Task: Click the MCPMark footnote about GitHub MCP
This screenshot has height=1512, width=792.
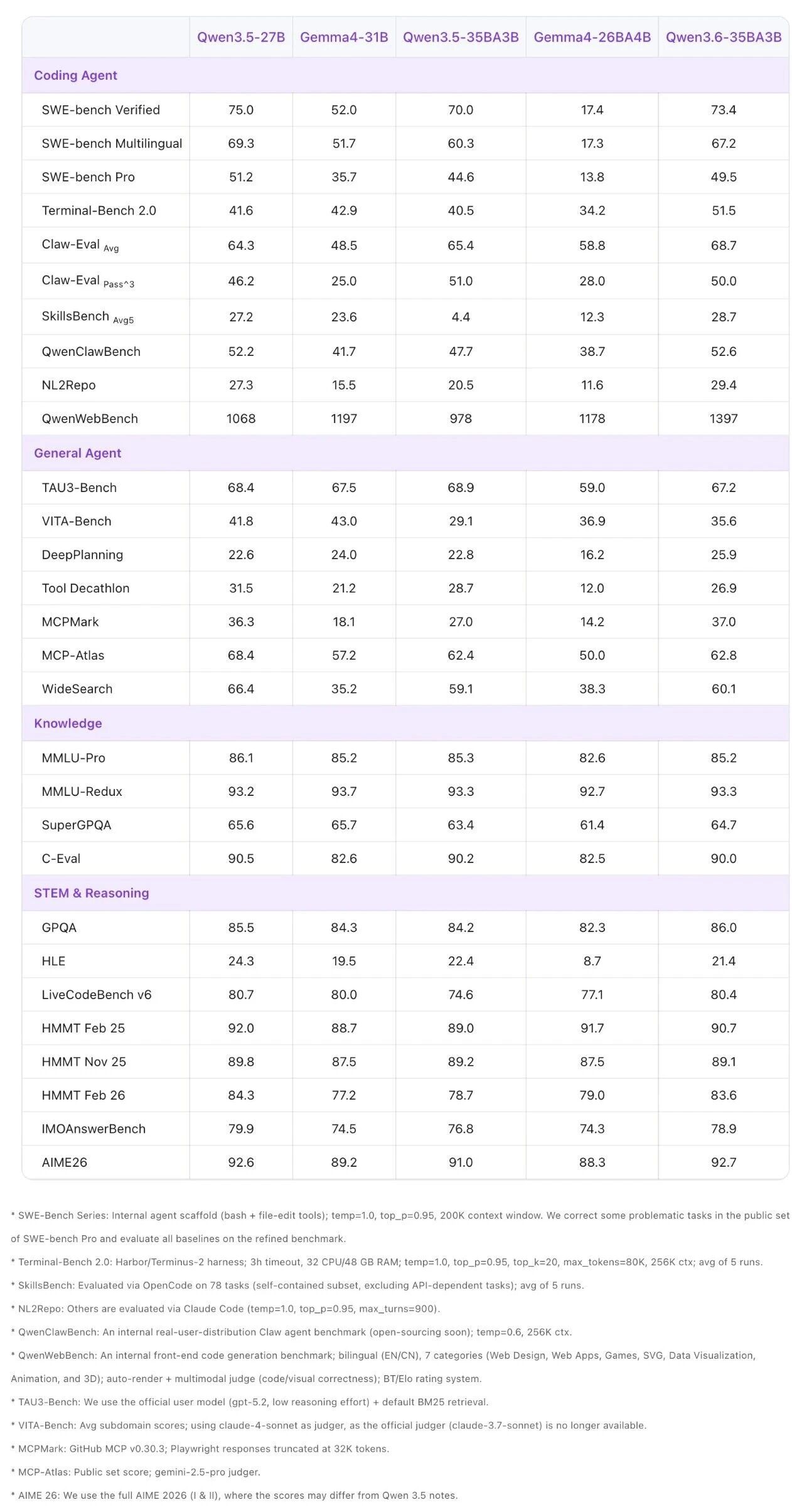Action: point(201,1449)
